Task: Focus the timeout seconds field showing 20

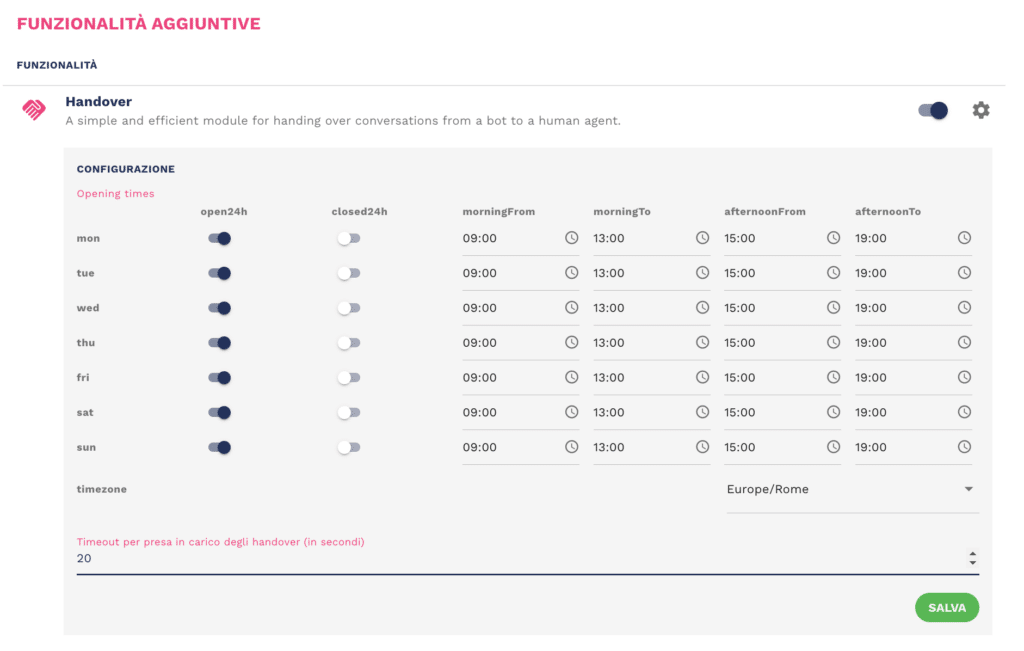Action: 528,559
